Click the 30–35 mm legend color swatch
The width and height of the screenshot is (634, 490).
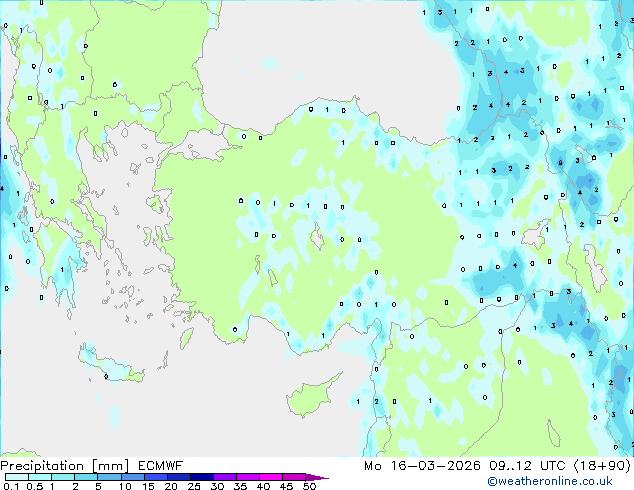pyautogui.click(x=225, y=477)
